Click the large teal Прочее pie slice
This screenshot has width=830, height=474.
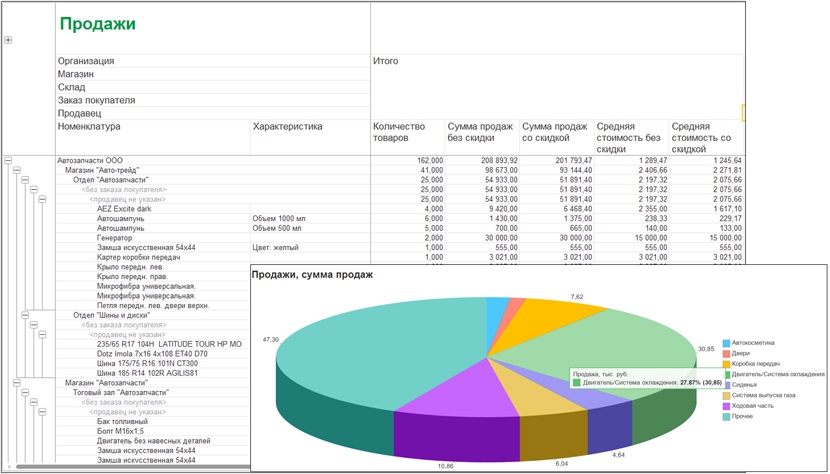371,355
